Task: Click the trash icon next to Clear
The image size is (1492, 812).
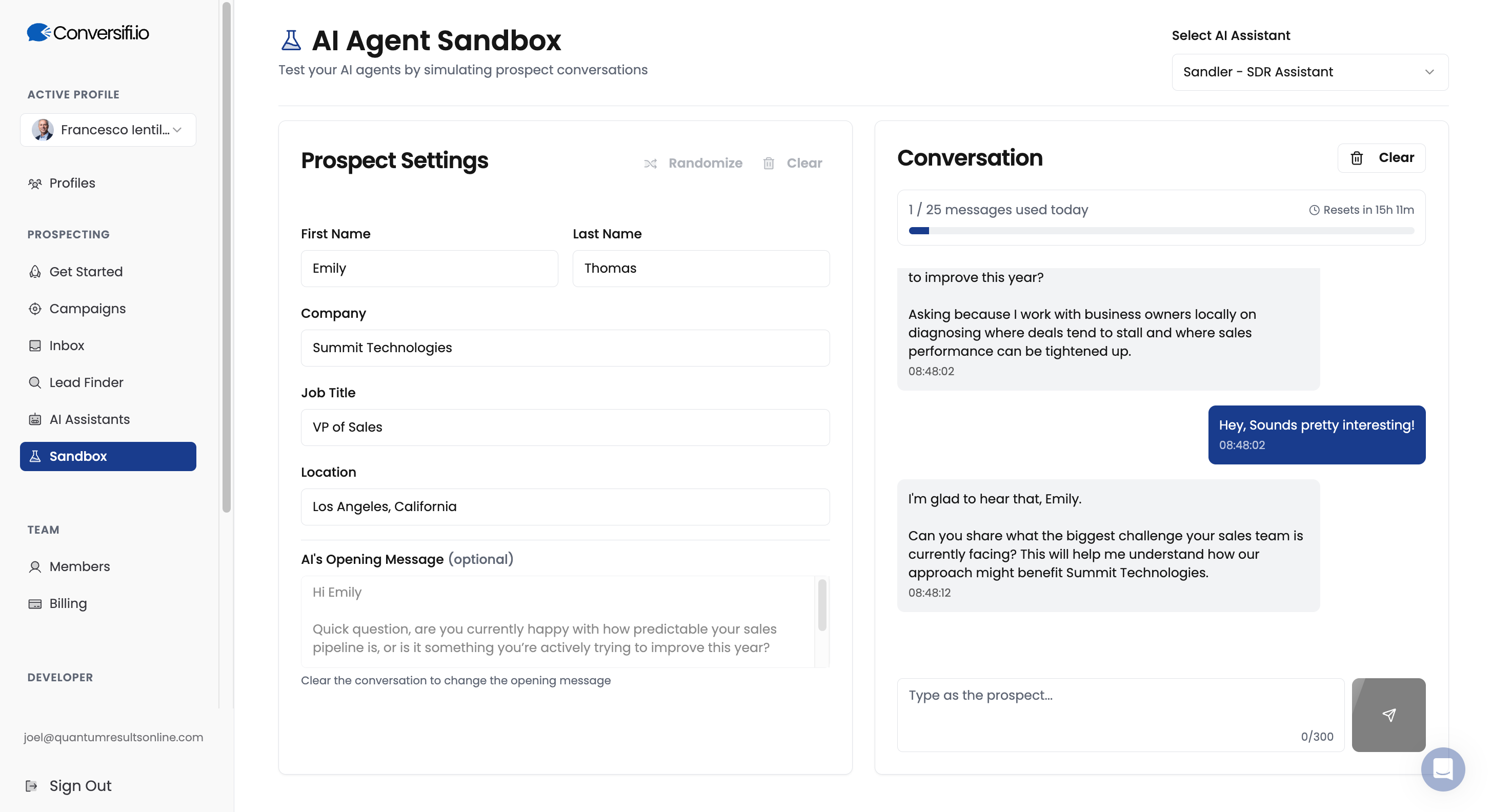Action: coord(769,163)
